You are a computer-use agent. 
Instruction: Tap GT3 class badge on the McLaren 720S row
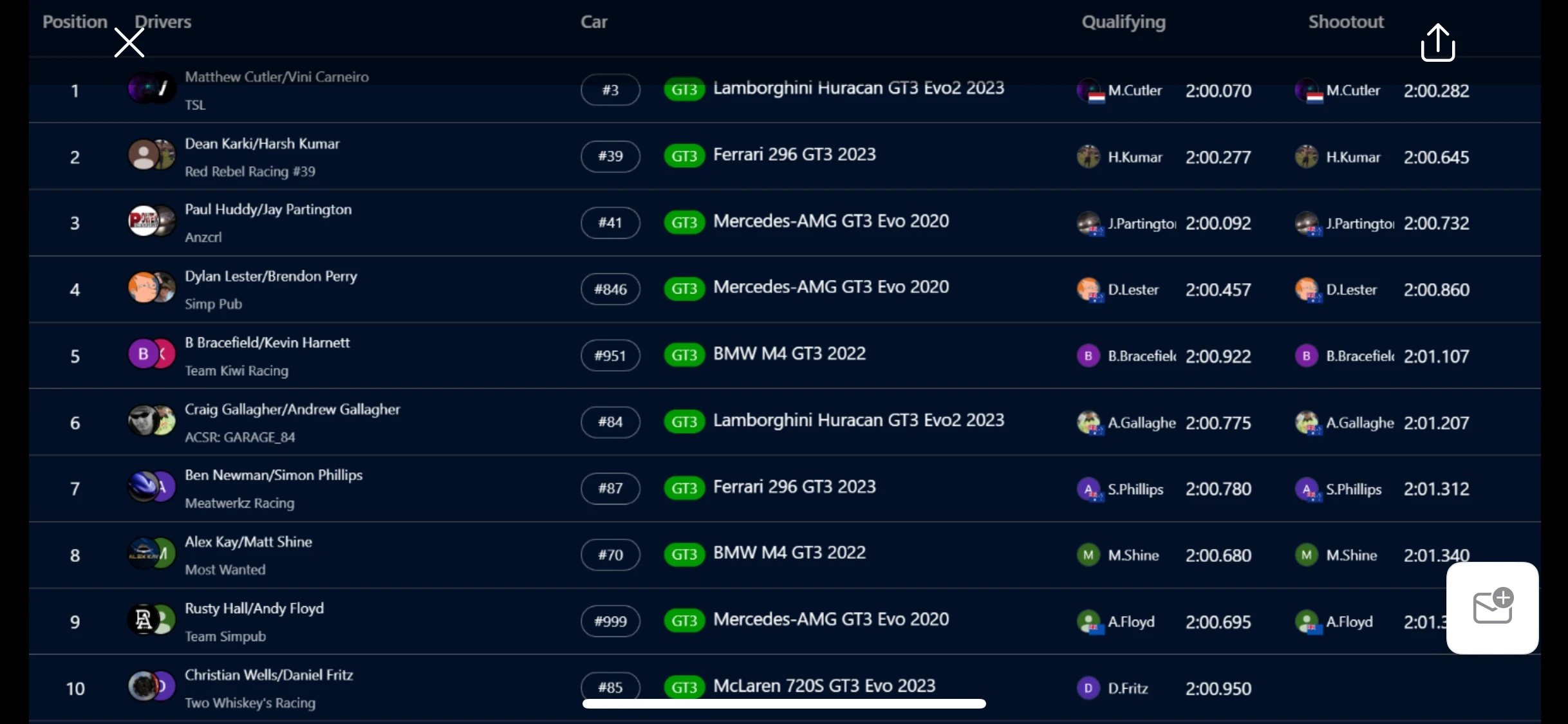point(684,687)
